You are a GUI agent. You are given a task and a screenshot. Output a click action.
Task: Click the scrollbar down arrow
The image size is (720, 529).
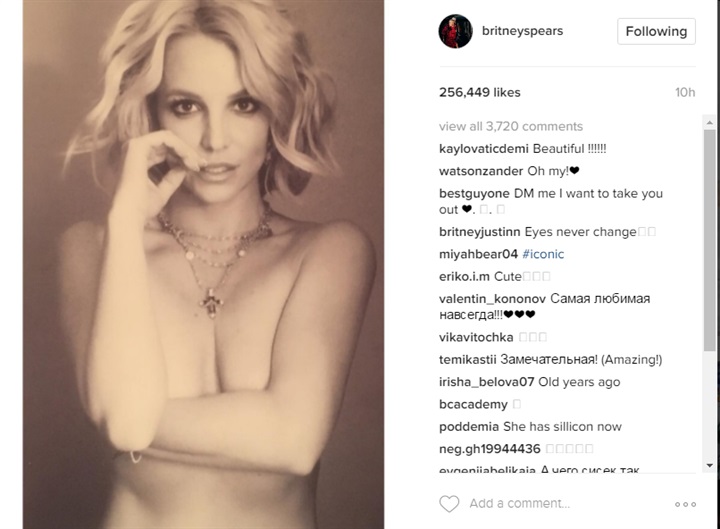[x=709, y=466]
